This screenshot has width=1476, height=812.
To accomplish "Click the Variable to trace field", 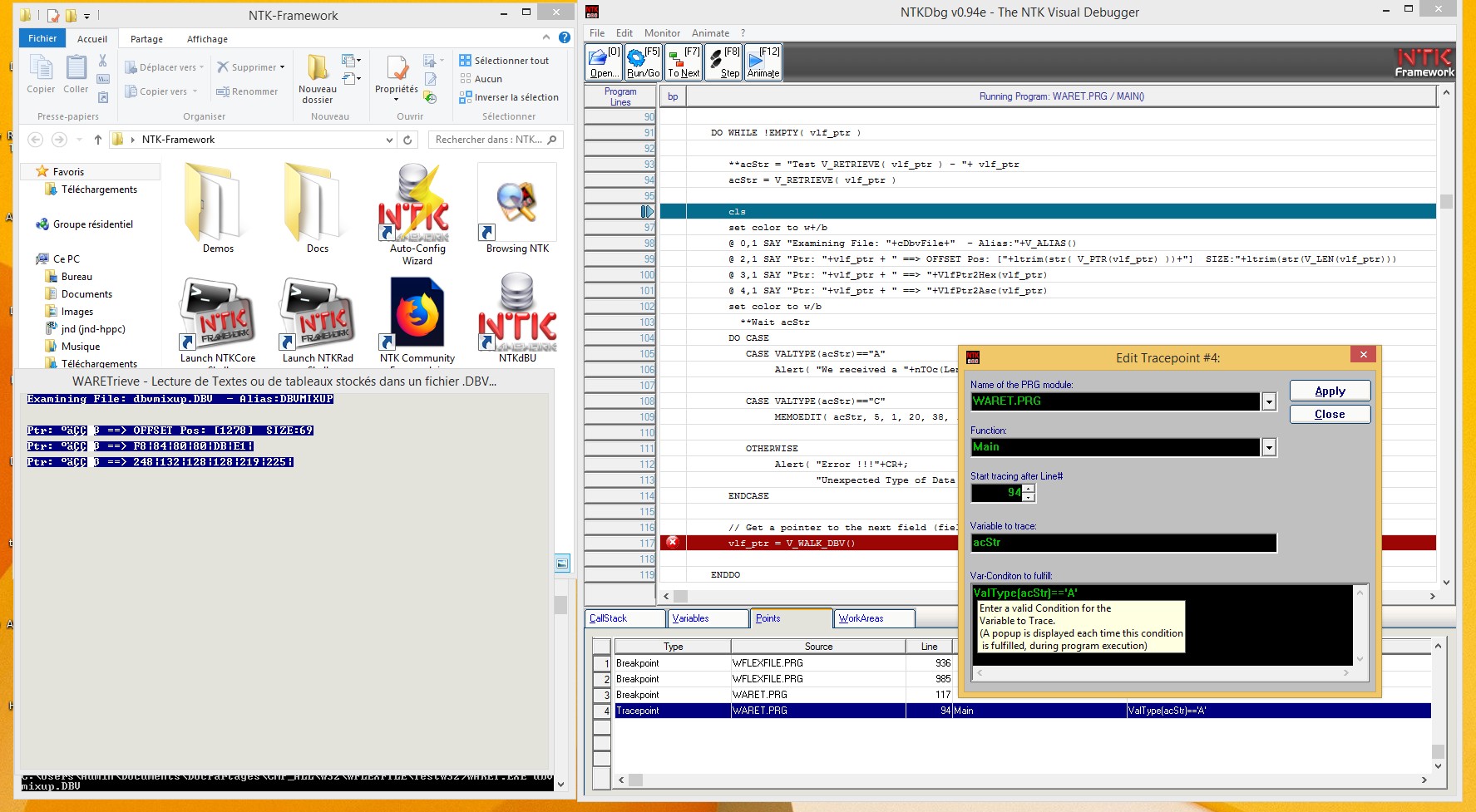I will [1123, 543].
